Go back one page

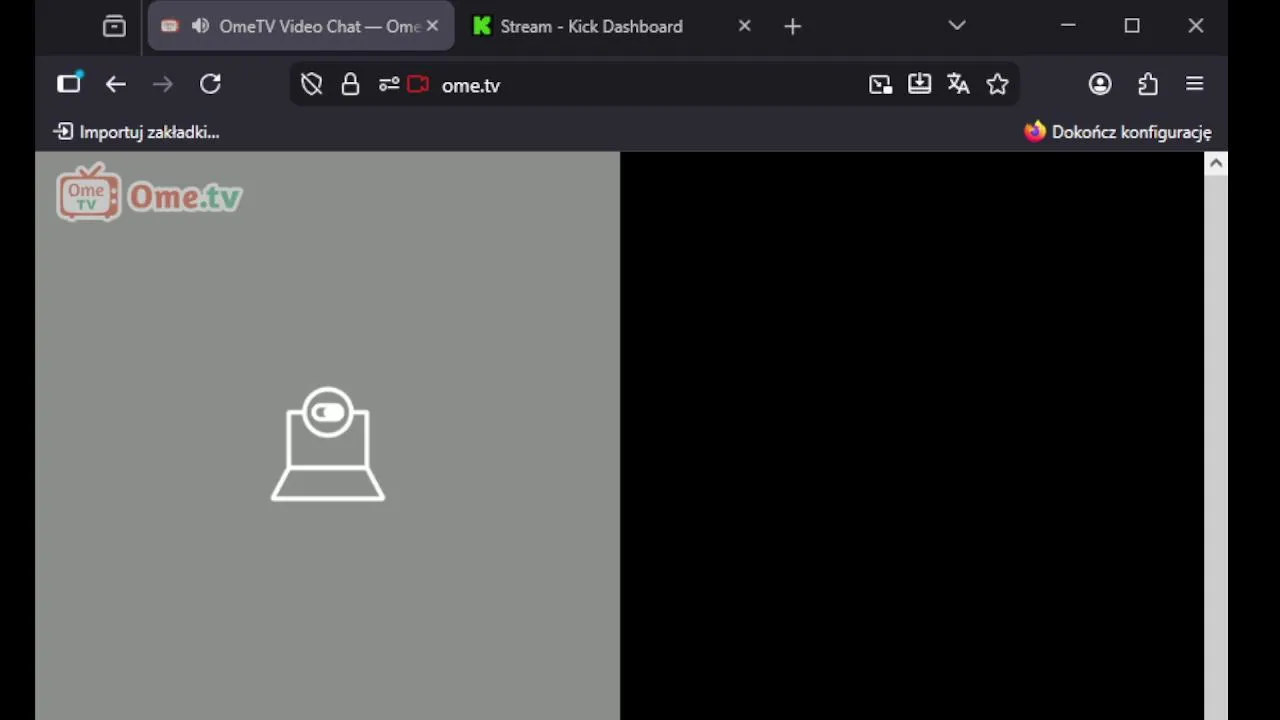116,85
